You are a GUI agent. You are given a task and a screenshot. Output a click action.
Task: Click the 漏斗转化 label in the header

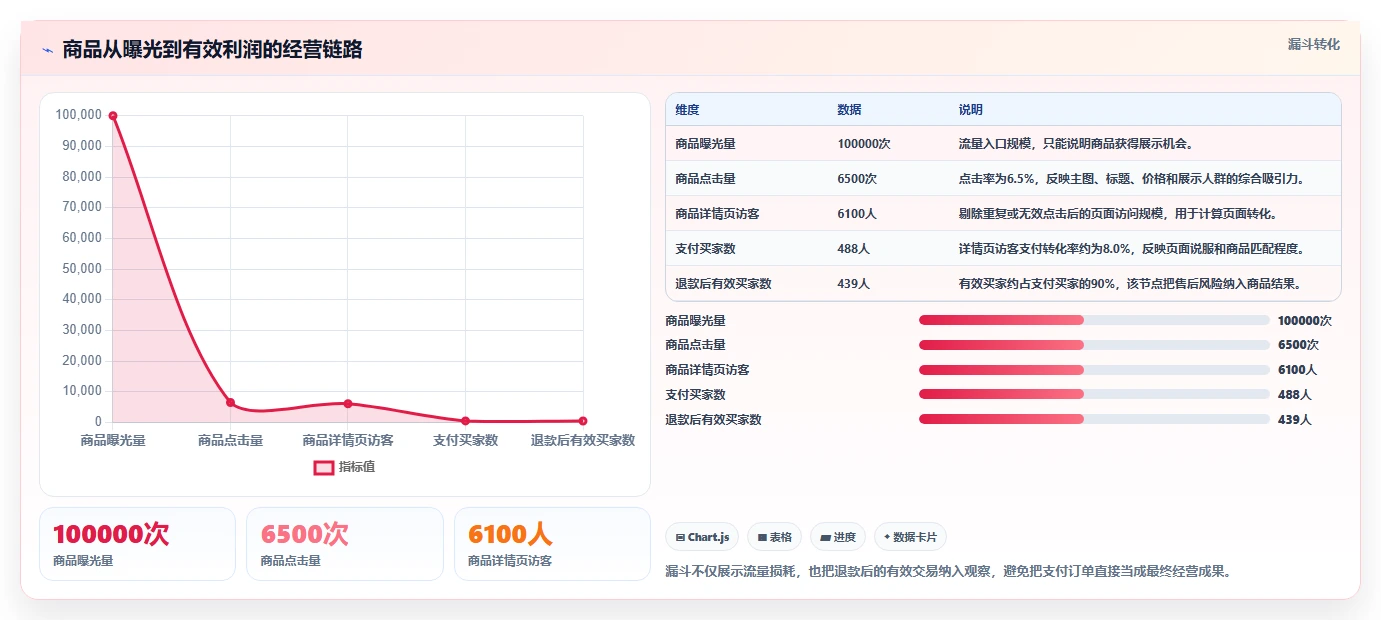tap(1313, 44)
